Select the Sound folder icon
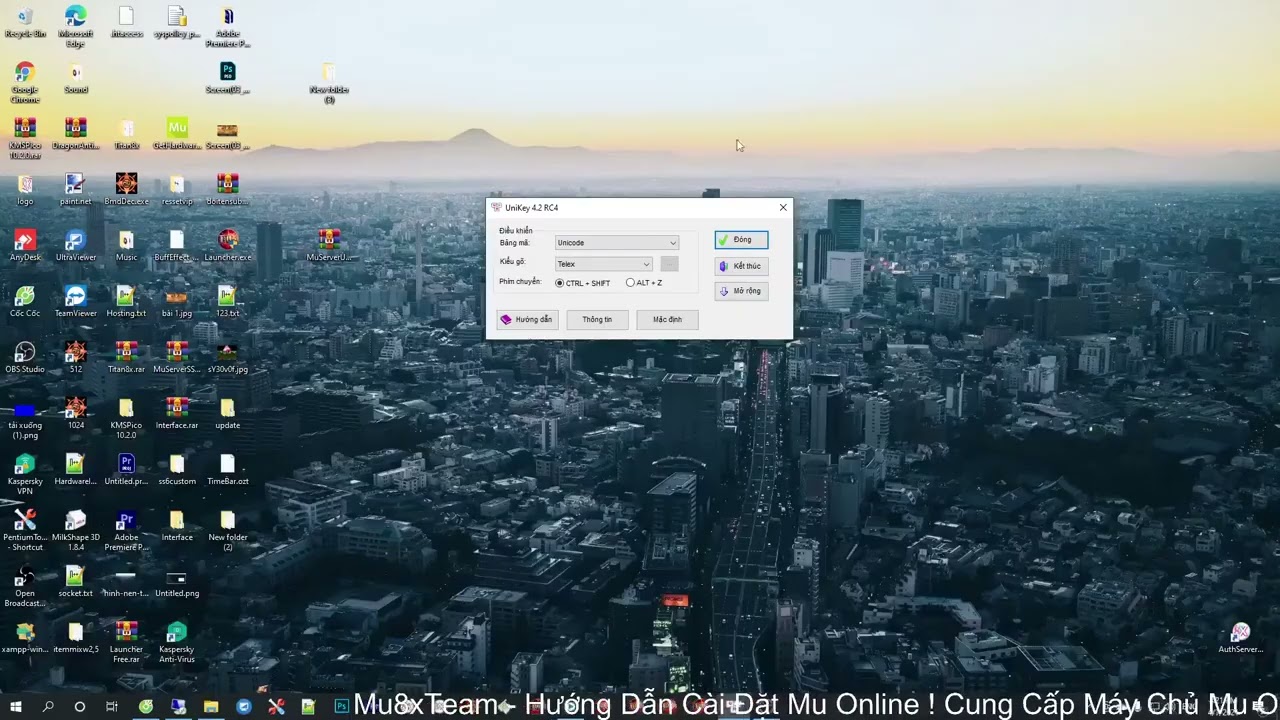The width and height of the screenshot is (1280, 720). (76, 78)
